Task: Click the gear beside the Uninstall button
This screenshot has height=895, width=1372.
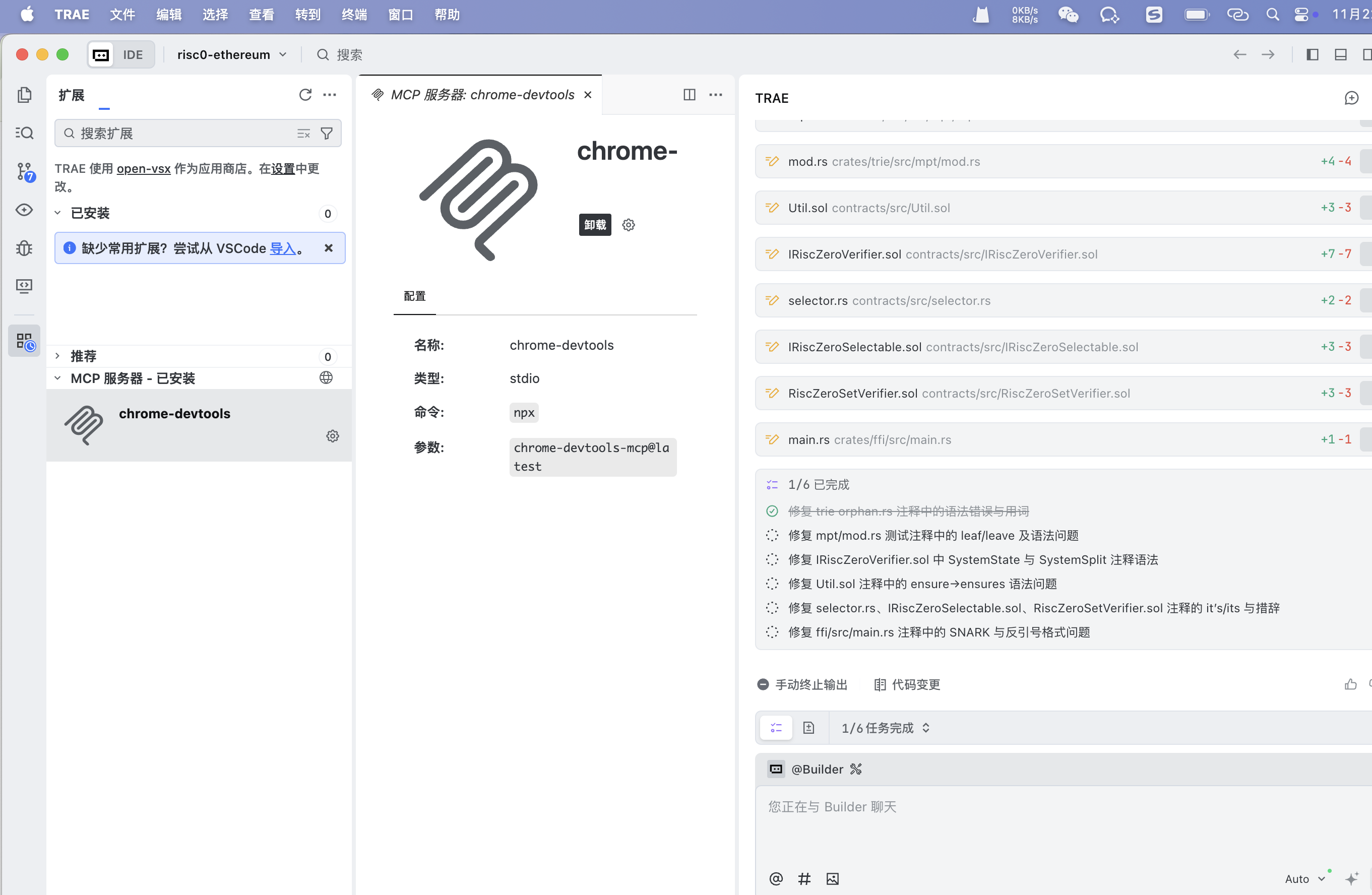Action: pyautogui.click(x=629, y=225)
